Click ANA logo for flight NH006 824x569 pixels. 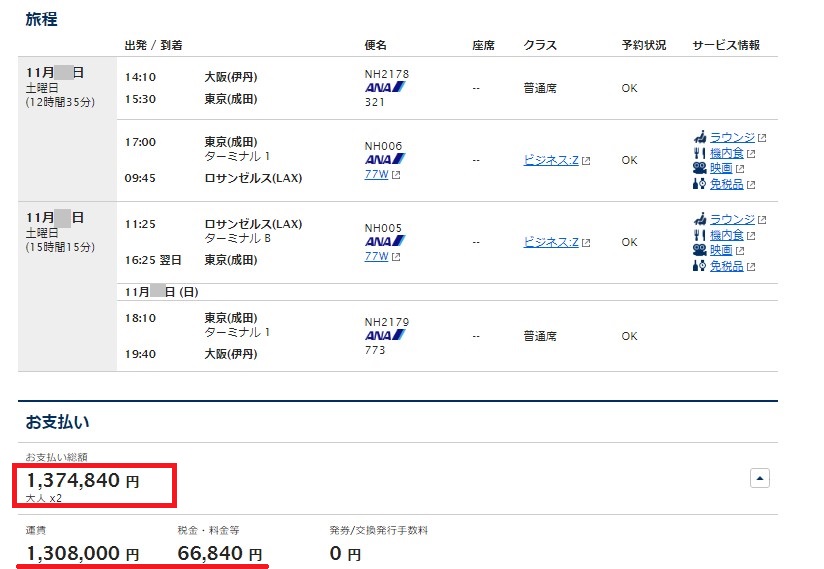coord(385,159)
